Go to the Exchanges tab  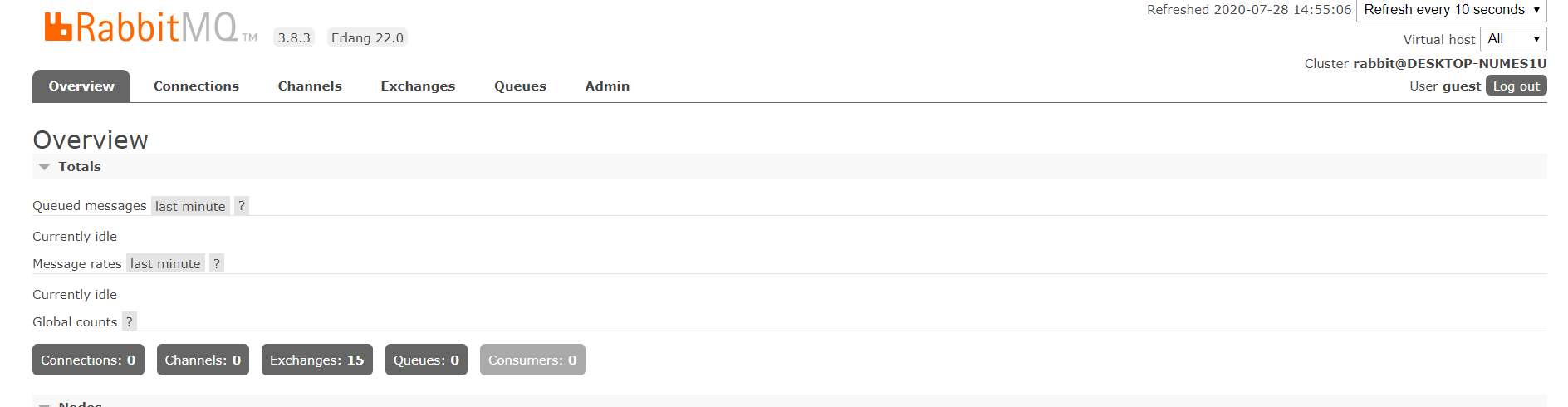click(418, 86)
